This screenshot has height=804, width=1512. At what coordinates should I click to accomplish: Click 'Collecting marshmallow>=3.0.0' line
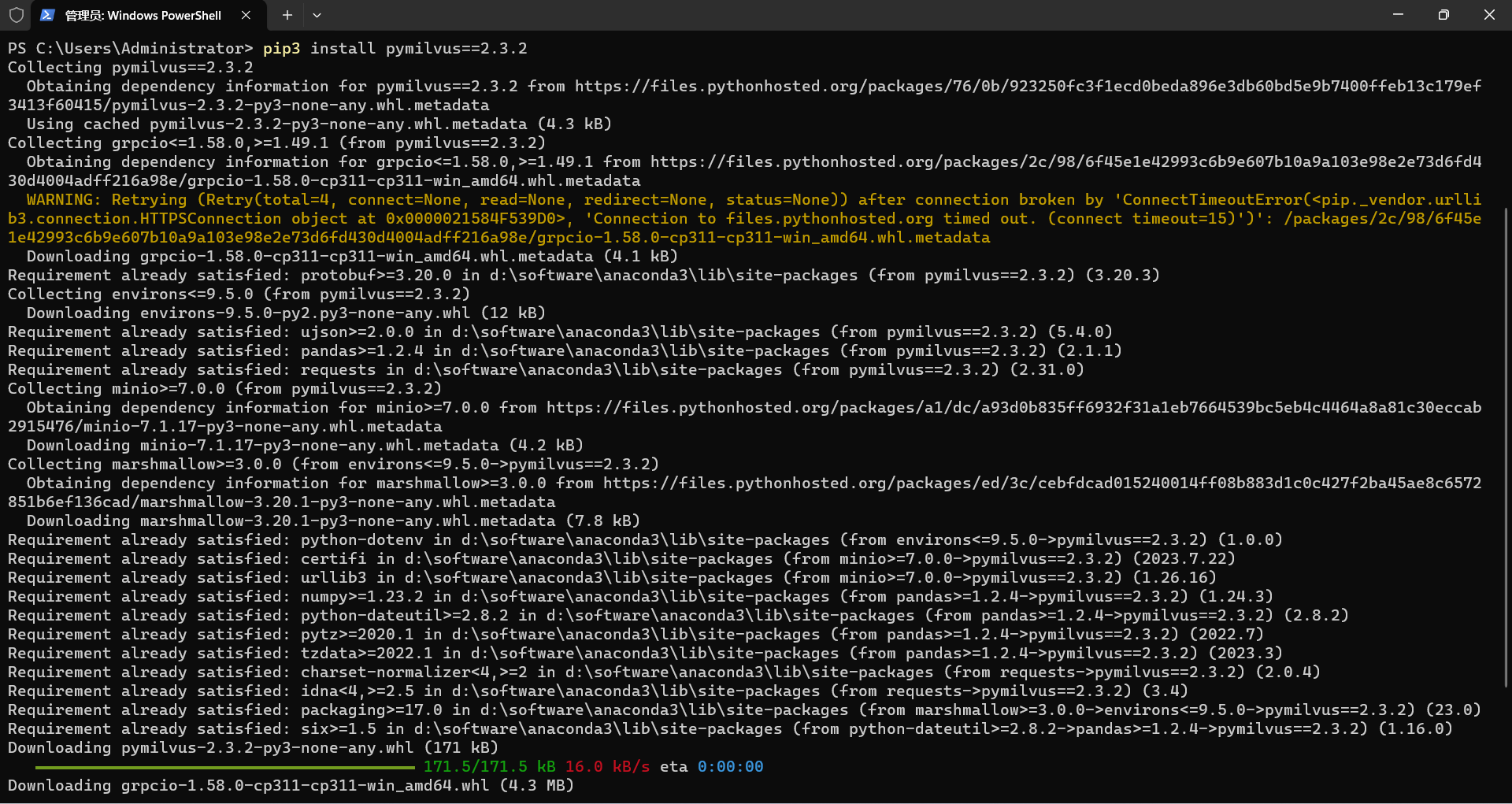pyautogui.click(x=333, y=464)
